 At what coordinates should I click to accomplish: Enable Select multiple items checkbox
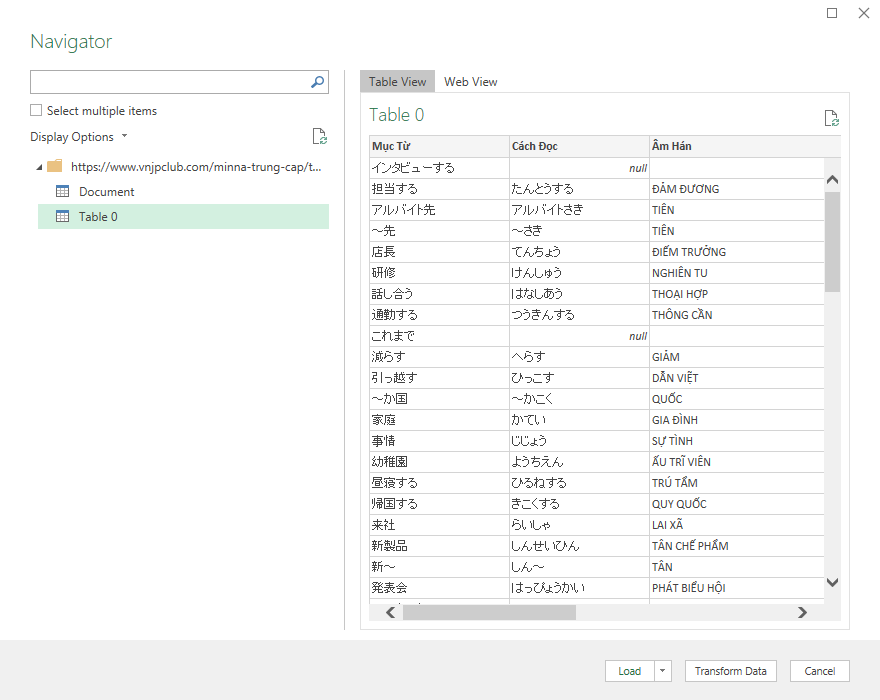36,111
